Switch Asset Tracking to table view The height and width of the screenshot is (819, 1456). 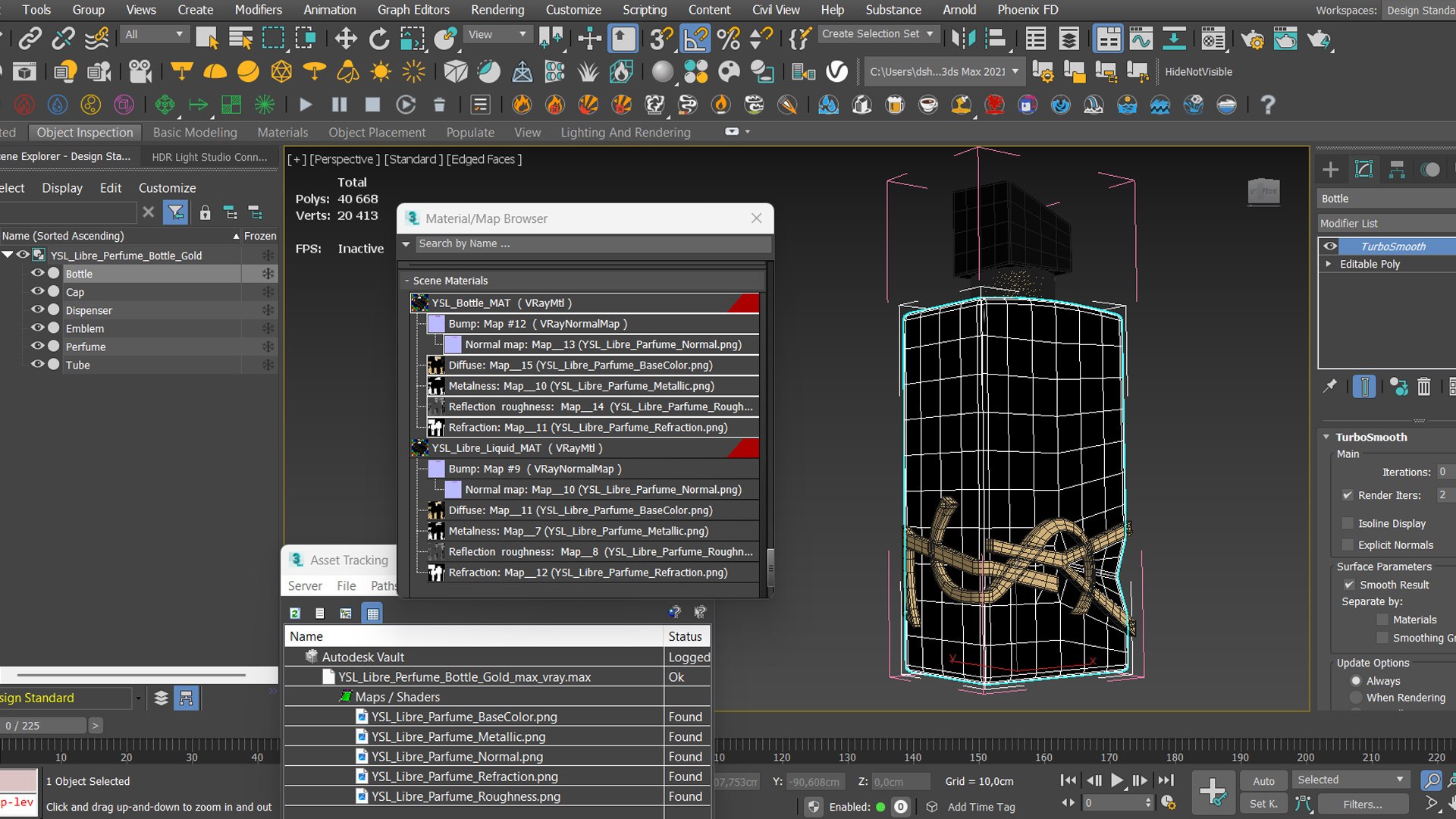click(x=372, y=613)
